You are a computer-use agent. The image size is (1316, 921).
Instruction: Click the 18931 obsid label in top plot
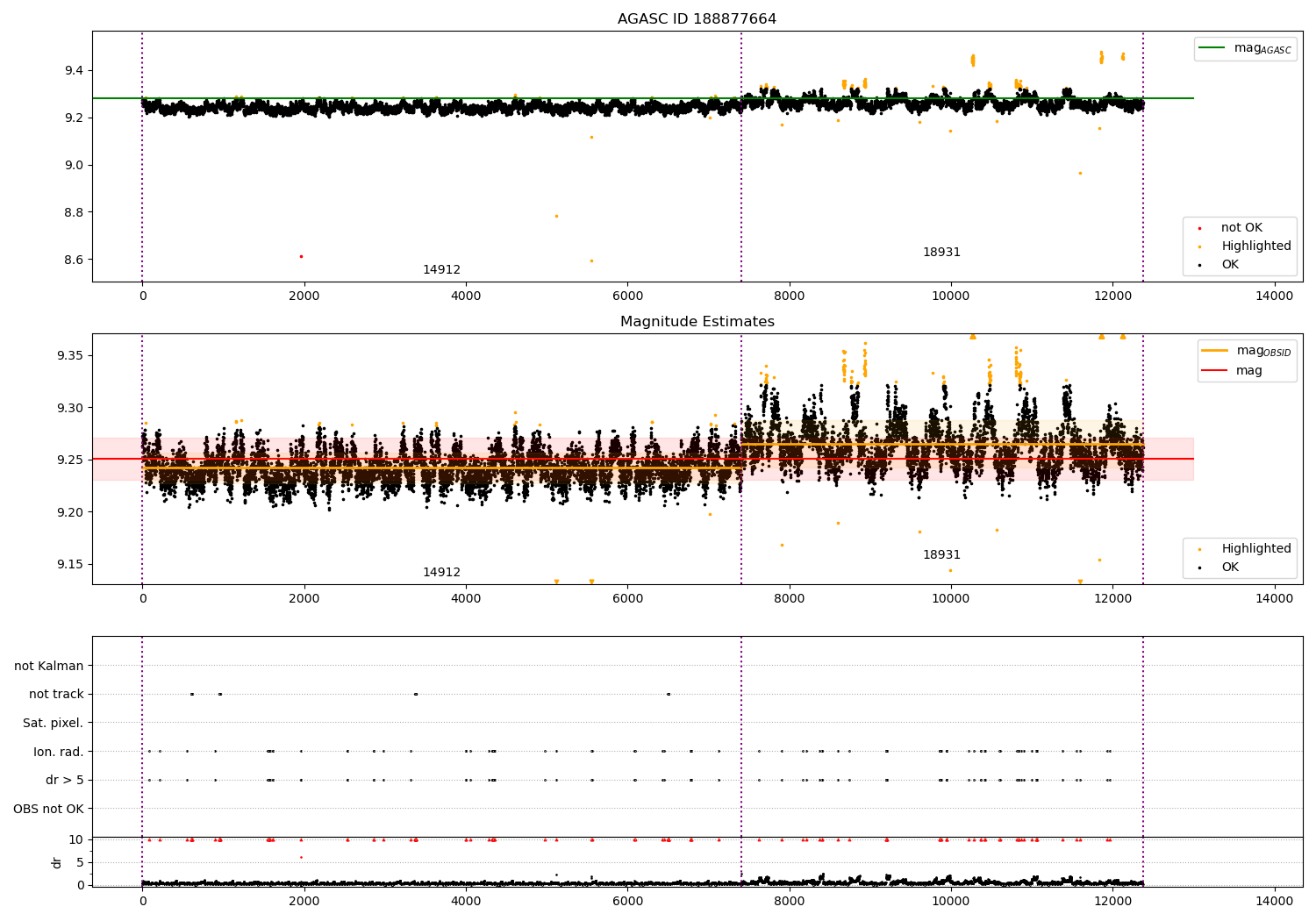[x=941, y=253]
